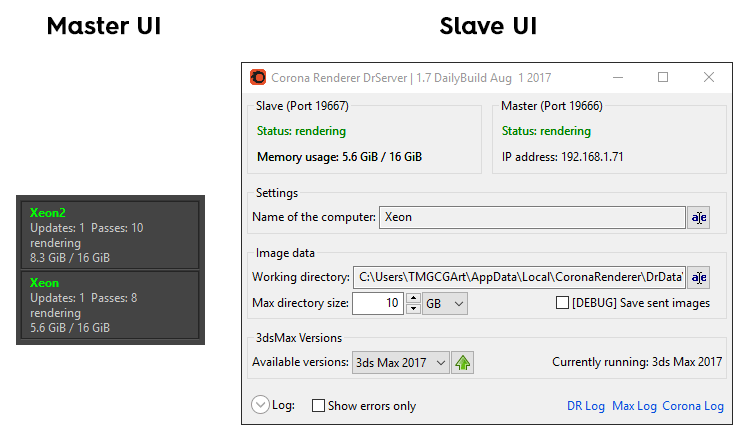Open Available versions 3ds Max dropdown
750x440 pixels.
pyautogui.click(x=401, y=362)
